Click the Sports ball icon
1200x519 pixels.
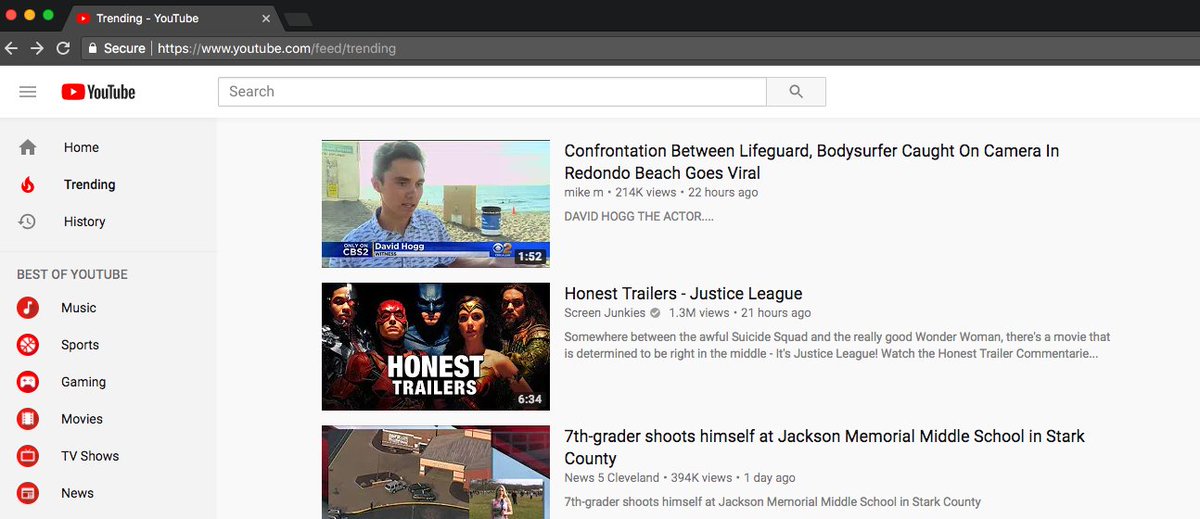pyautogui.click(x=28, y=345)
